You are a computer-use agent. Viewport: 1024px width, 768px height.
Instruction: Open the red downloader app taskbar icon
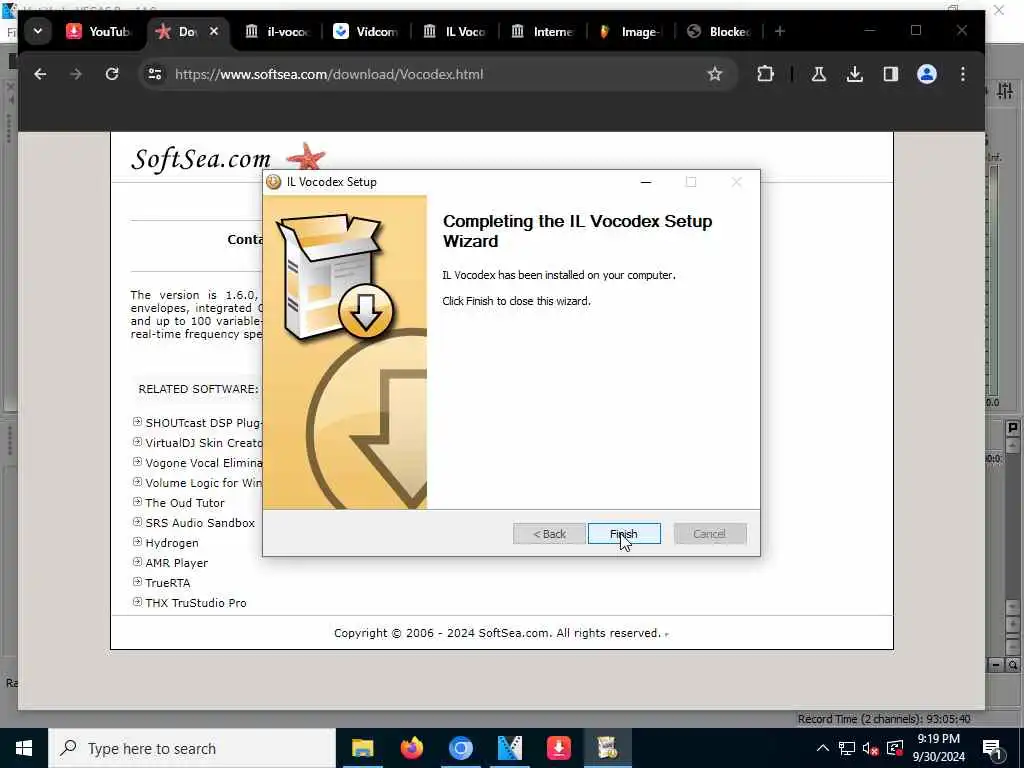(558, 748)
